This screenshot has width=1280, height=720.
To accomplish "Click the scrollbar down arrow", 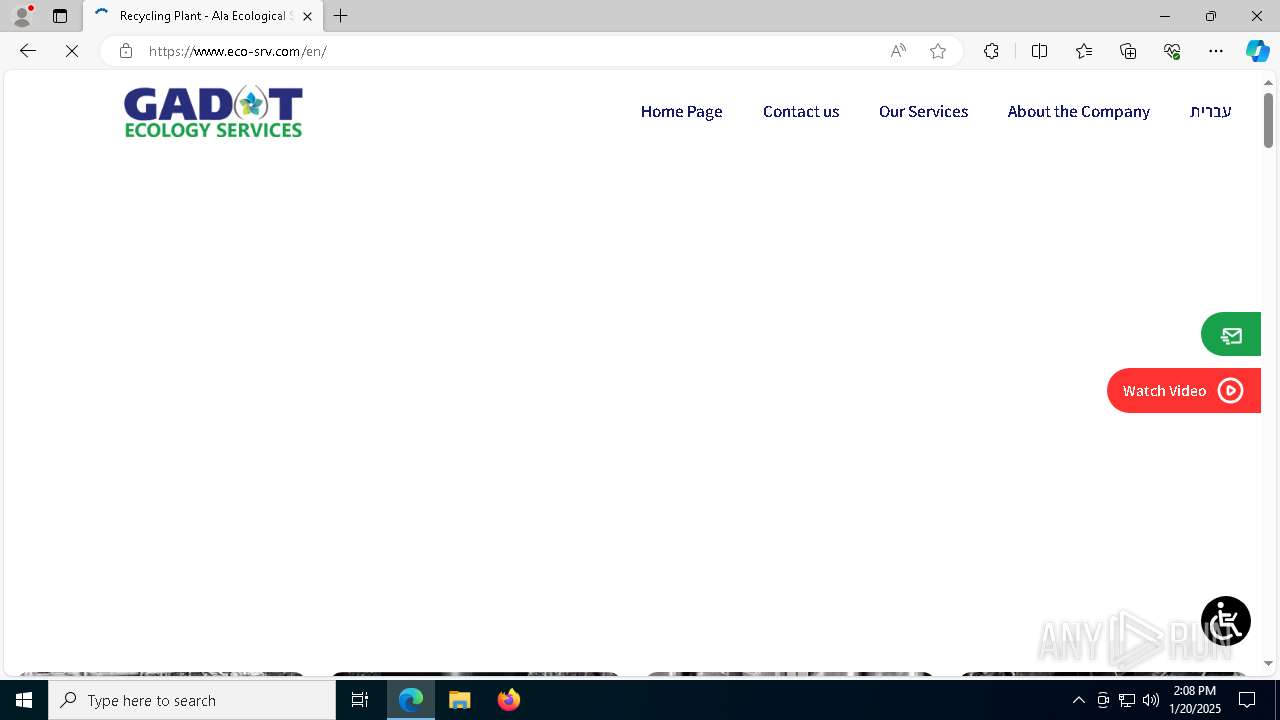I will (x=1268, y=663).
